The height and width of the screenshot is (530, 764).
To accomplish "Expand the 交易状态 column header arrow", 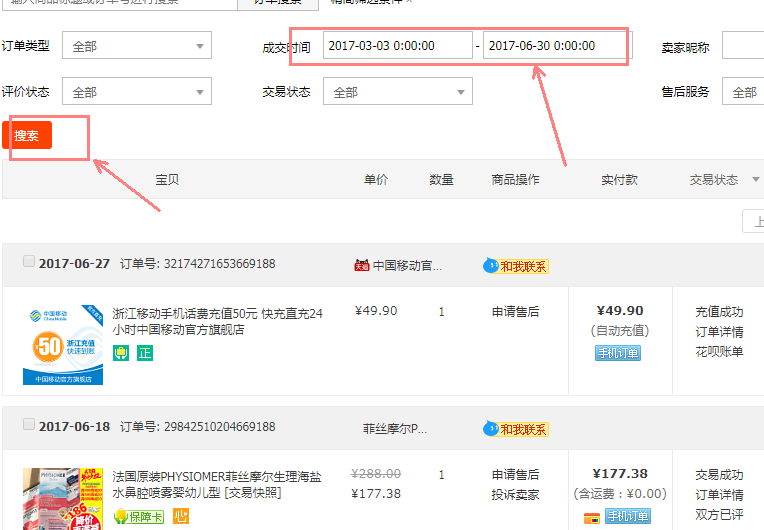I will click(x=756, y=179).
